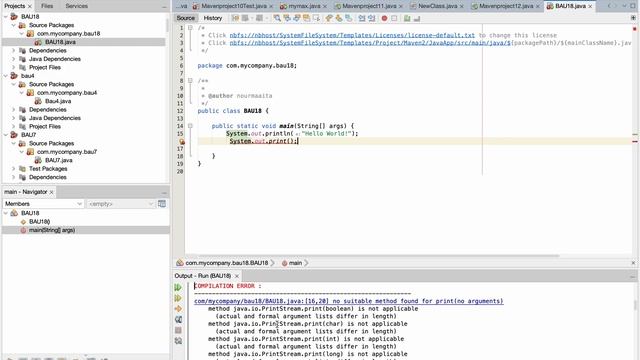Open the NewClass.java editor tab
The height and width of the screenshot is (360, 640).
click(x=438, y=6)
